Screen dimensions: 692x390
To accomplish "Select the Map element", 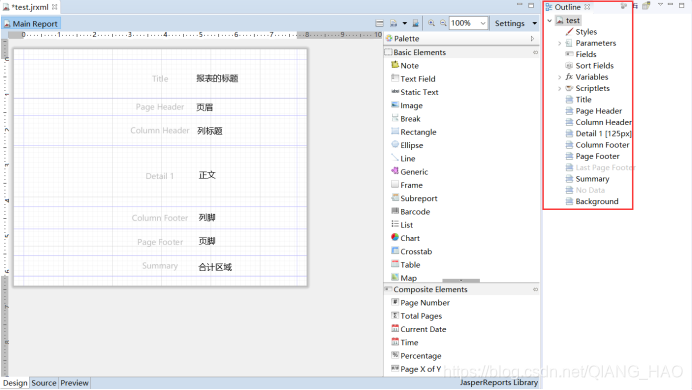I will [x=404, y=278].
